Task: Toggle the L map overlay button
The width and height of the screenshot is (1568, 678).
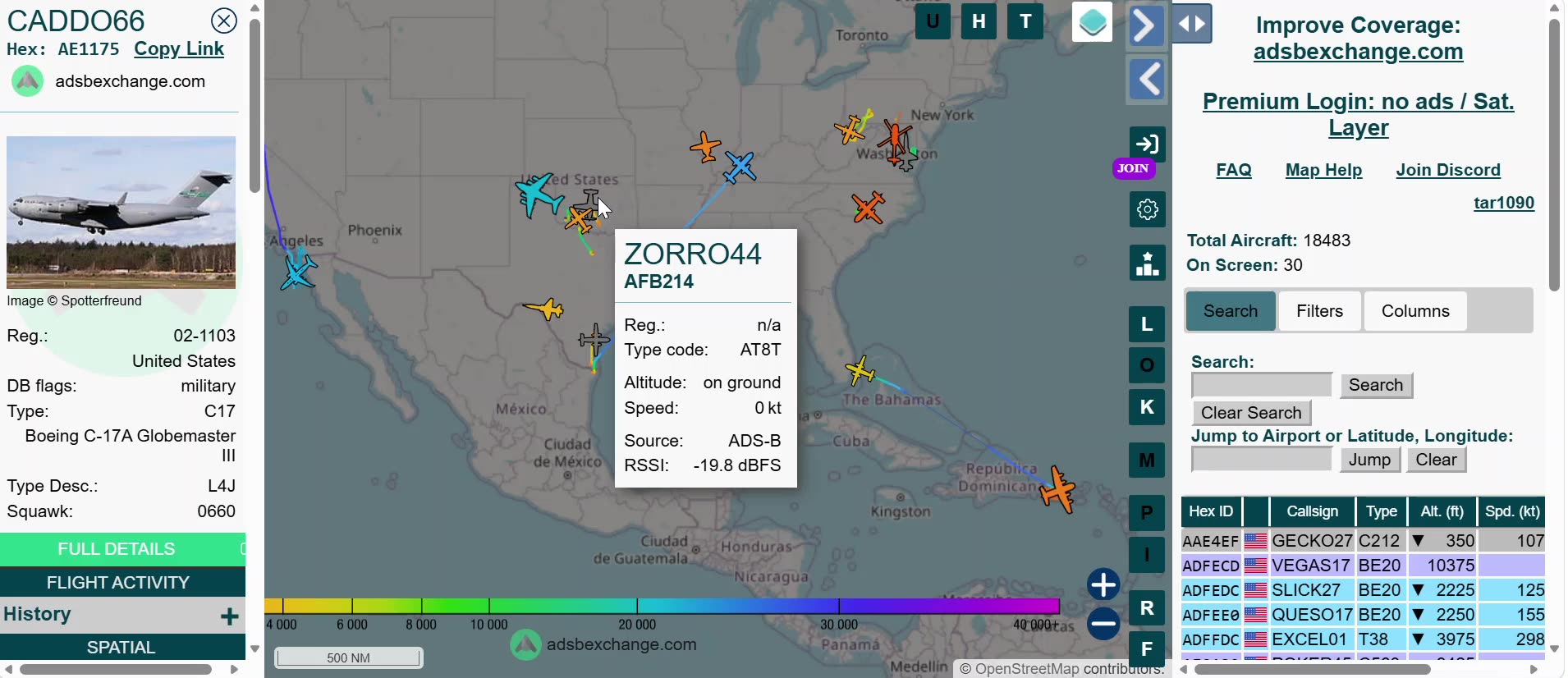Action: 1147,324
